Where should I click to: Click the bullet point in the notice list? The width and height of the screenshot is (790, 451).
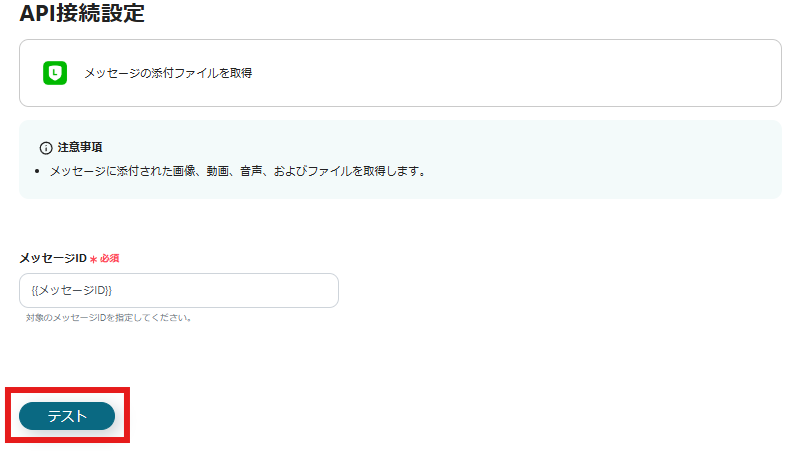[37, 172]
